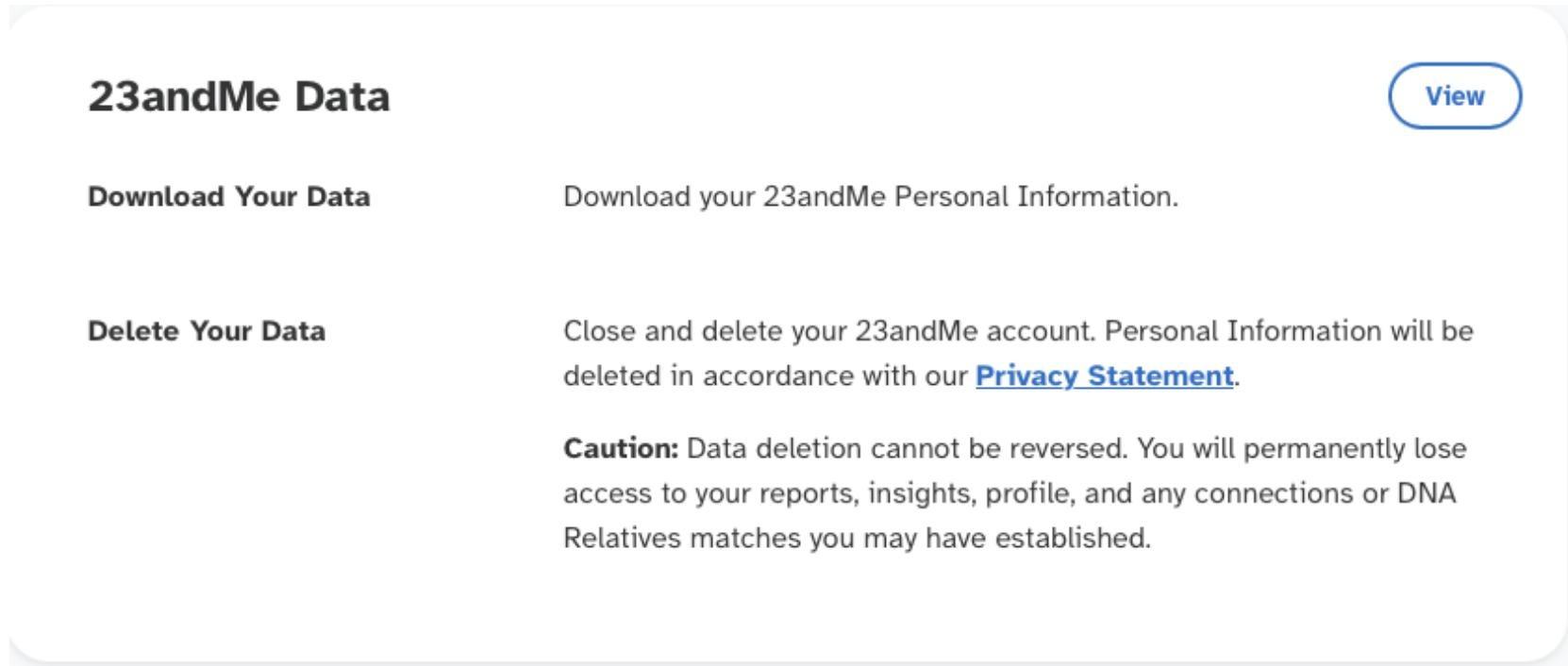Open the Privacy Statement link

1104,376
